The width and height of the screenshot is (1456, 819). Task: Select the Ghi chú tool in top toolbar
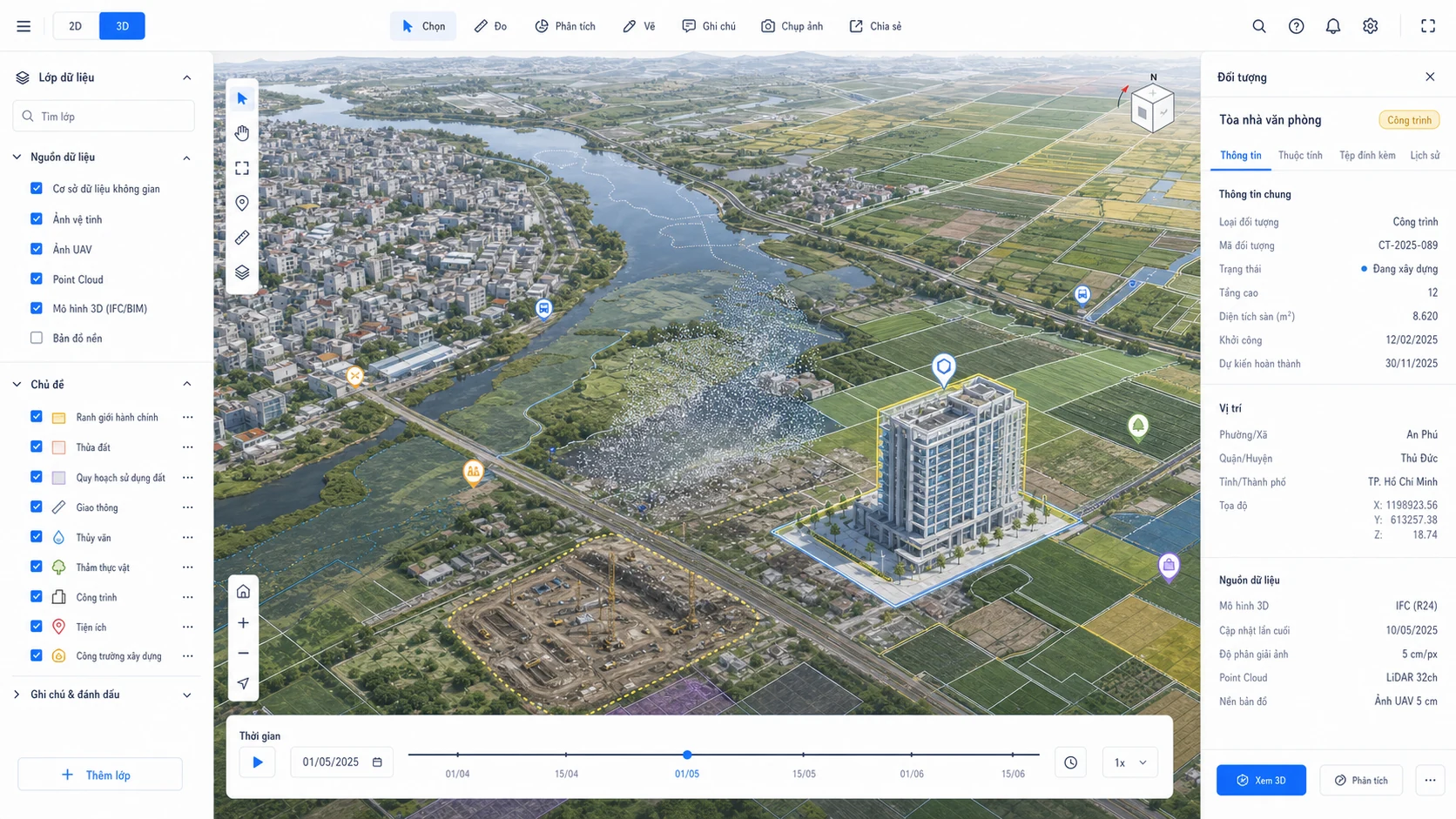709,26
